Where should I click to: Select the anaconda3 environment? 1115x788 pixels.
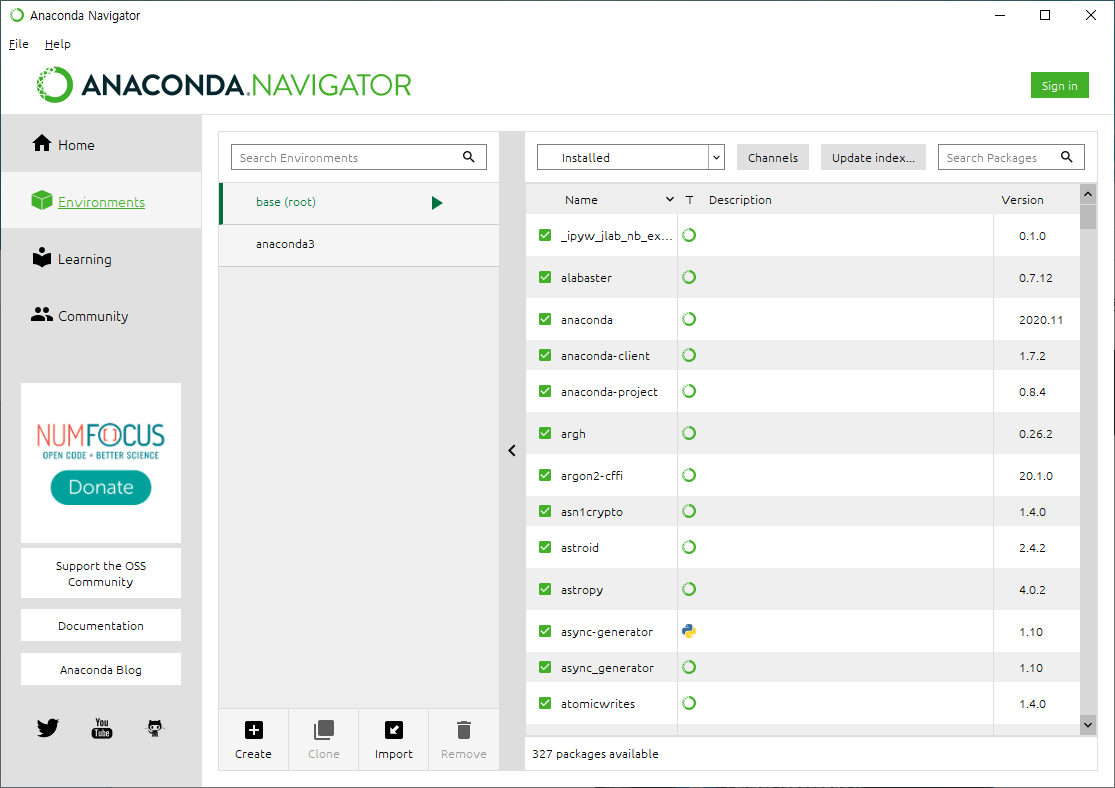[x=359, y=244]
